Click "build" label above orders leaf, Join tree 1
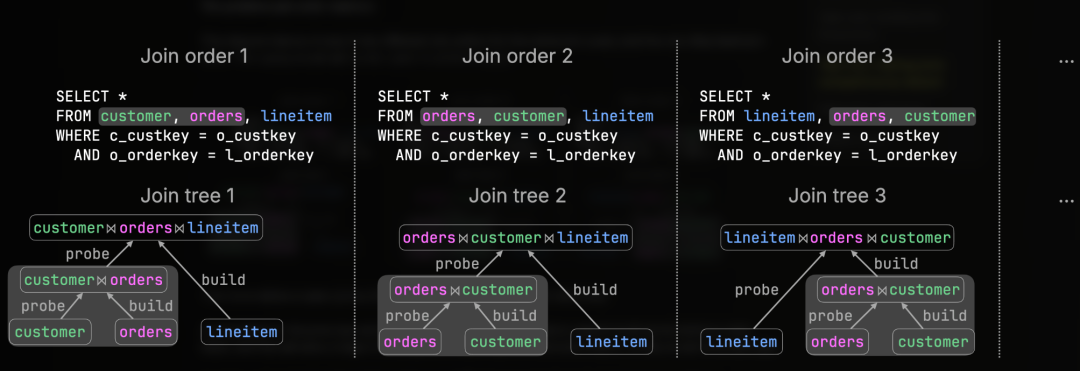1080x371 pixels. coord(152,306)
